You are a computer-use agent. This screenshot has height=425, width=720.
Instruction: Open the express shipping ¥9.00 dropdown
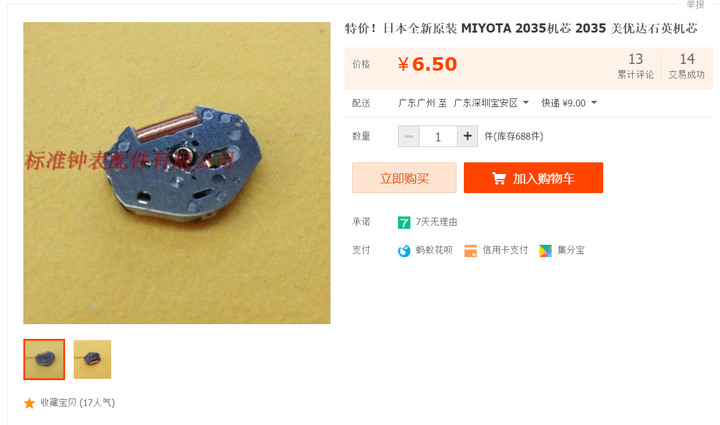(569, 103)
